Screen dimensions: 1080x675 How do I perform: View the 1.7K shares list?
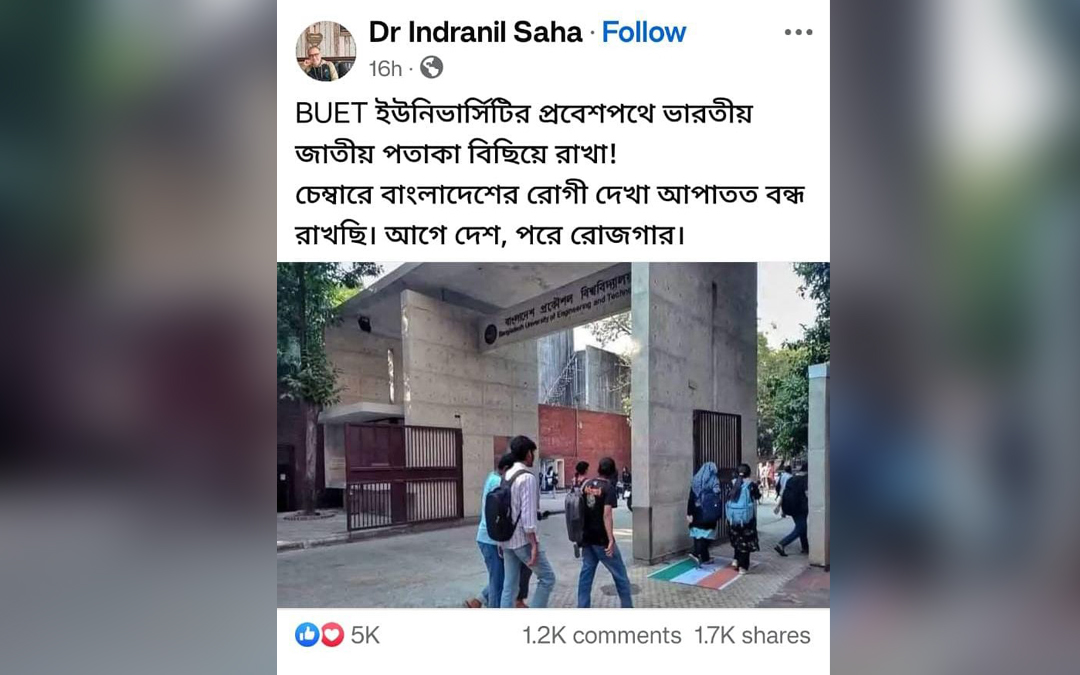coord(752,635)
